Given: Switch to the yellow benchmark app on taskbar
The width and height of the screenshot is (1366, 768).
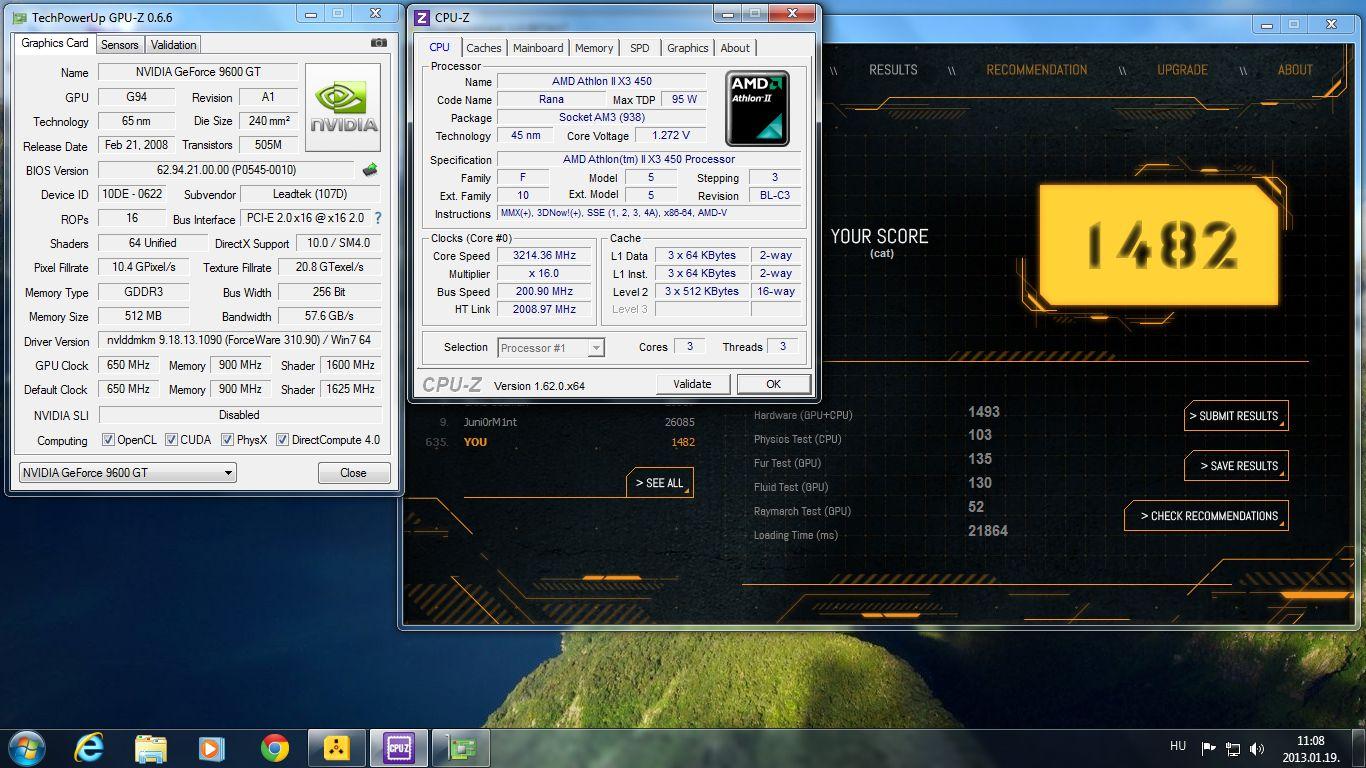Looking at the screenshot, I should click(337, 748).
